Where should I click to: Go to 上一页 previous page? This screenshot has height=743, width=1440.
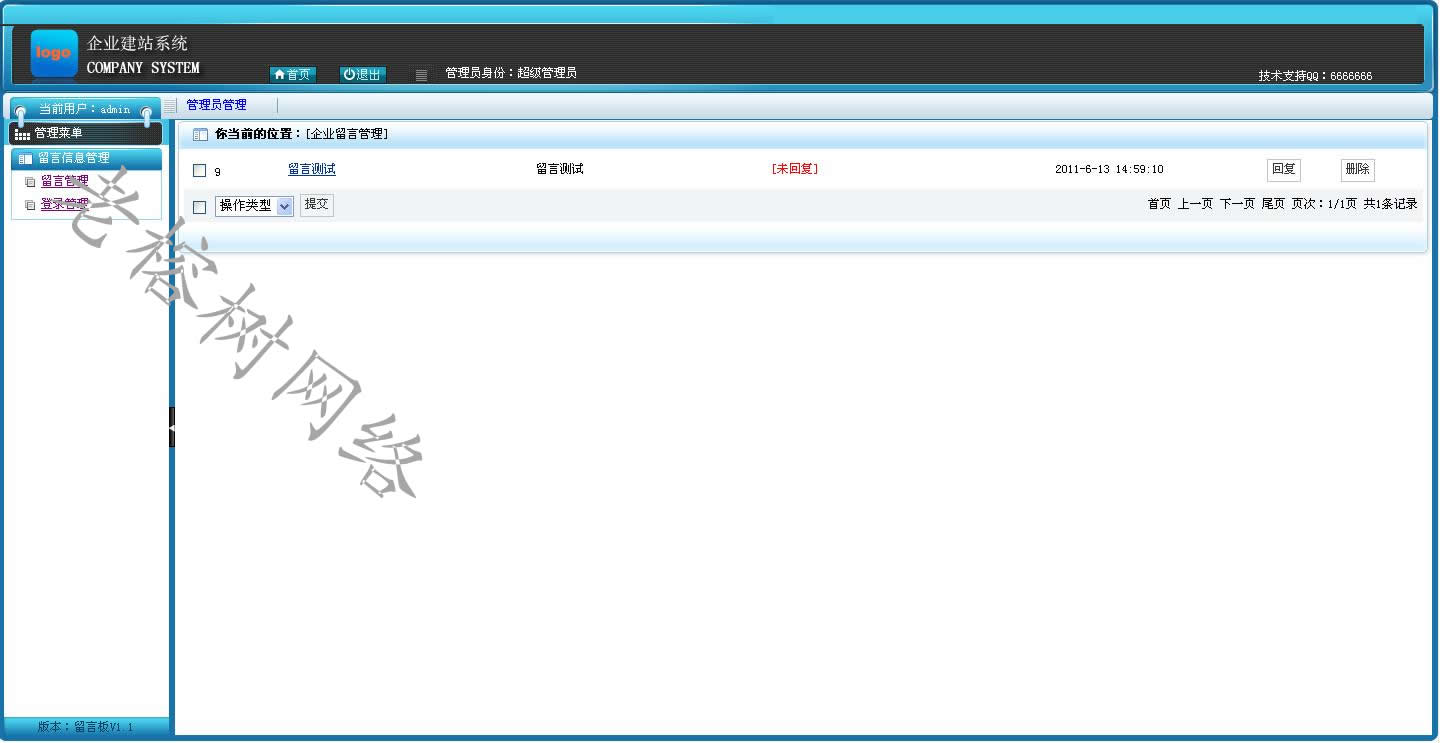[x=1195, y=204]
